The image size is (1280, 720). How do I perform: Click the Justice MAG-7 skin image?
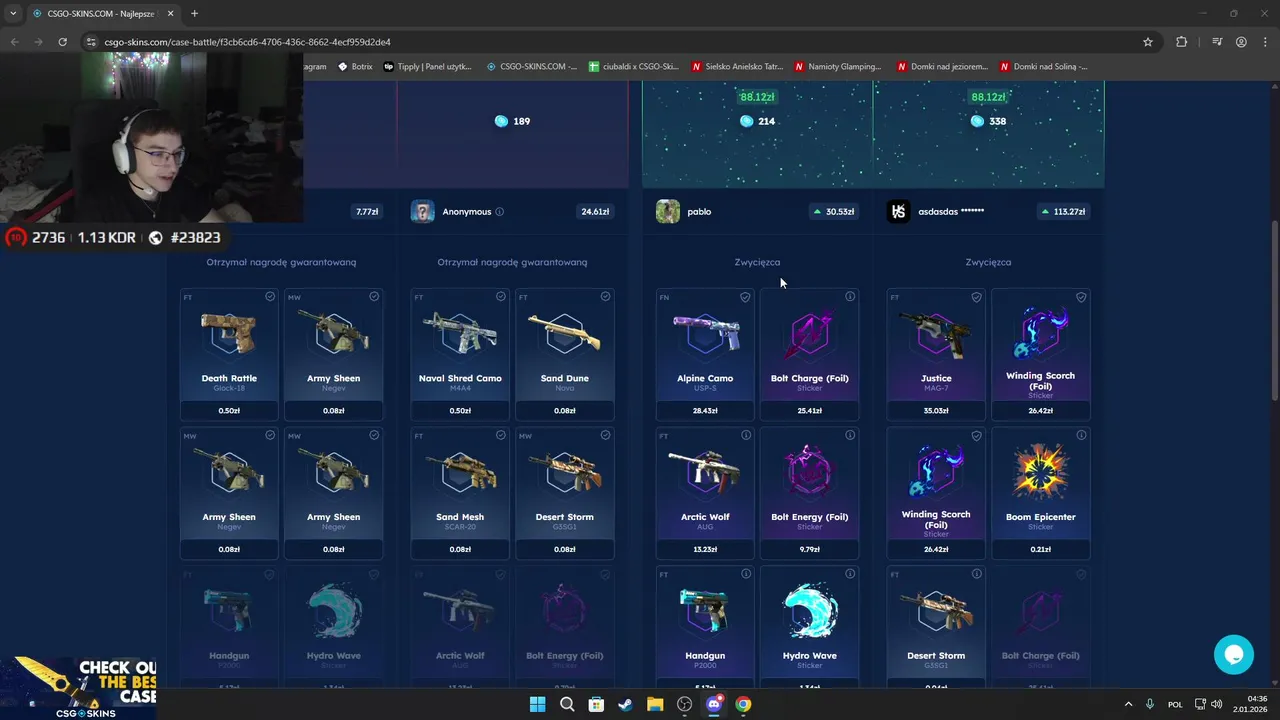pos(936,333)
